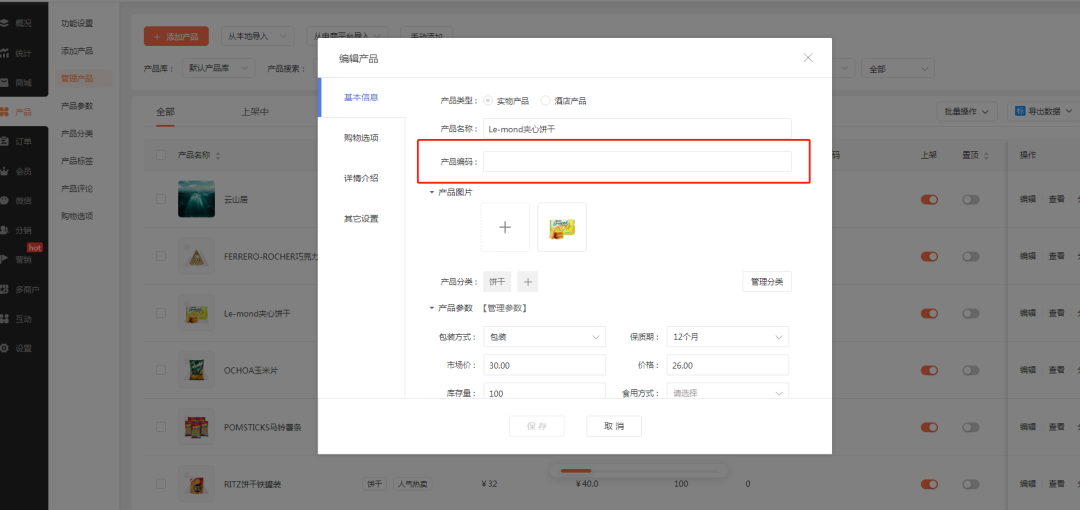Viewport: 1080px width, 510px height.
Task: Toggle 上架 switch for OCHOA玉米片 row
Action: pyautogui.click(x=929, y=371)
